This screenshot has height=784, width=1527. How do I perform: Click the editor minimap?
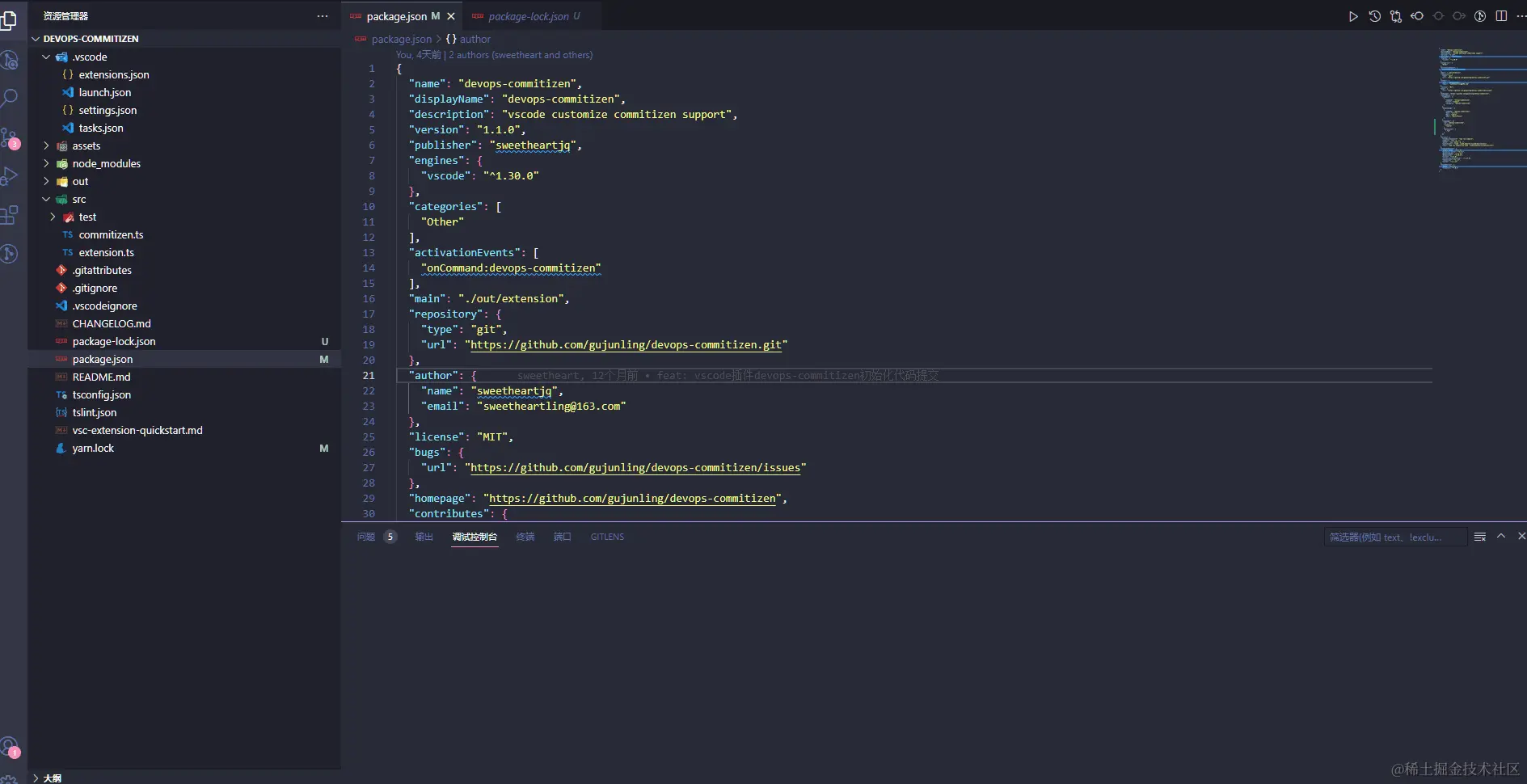[x=1479, y=109]
